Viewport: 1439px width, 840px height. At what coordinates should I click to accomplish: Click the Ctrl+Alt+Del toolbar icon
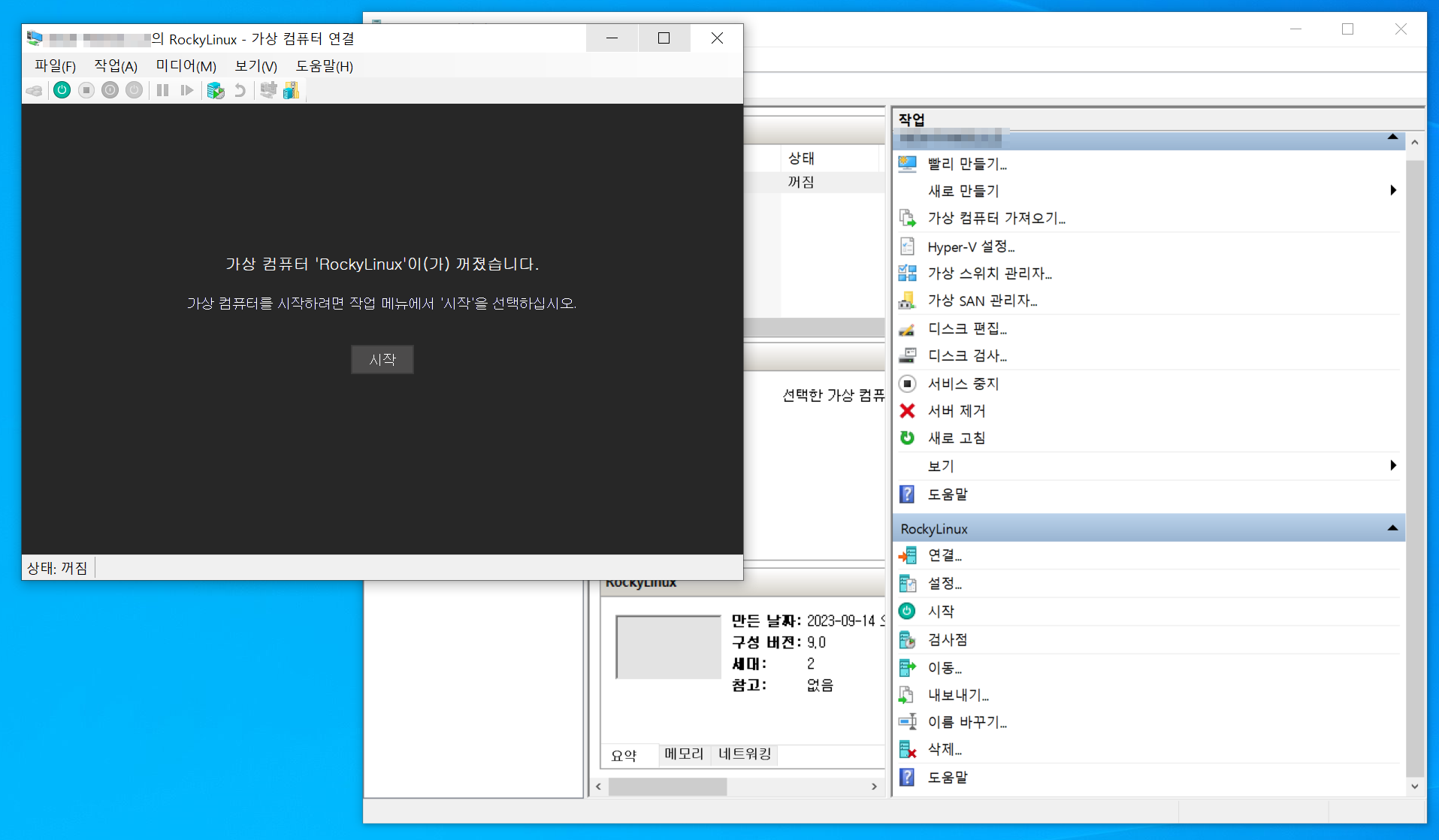(35, 91)
